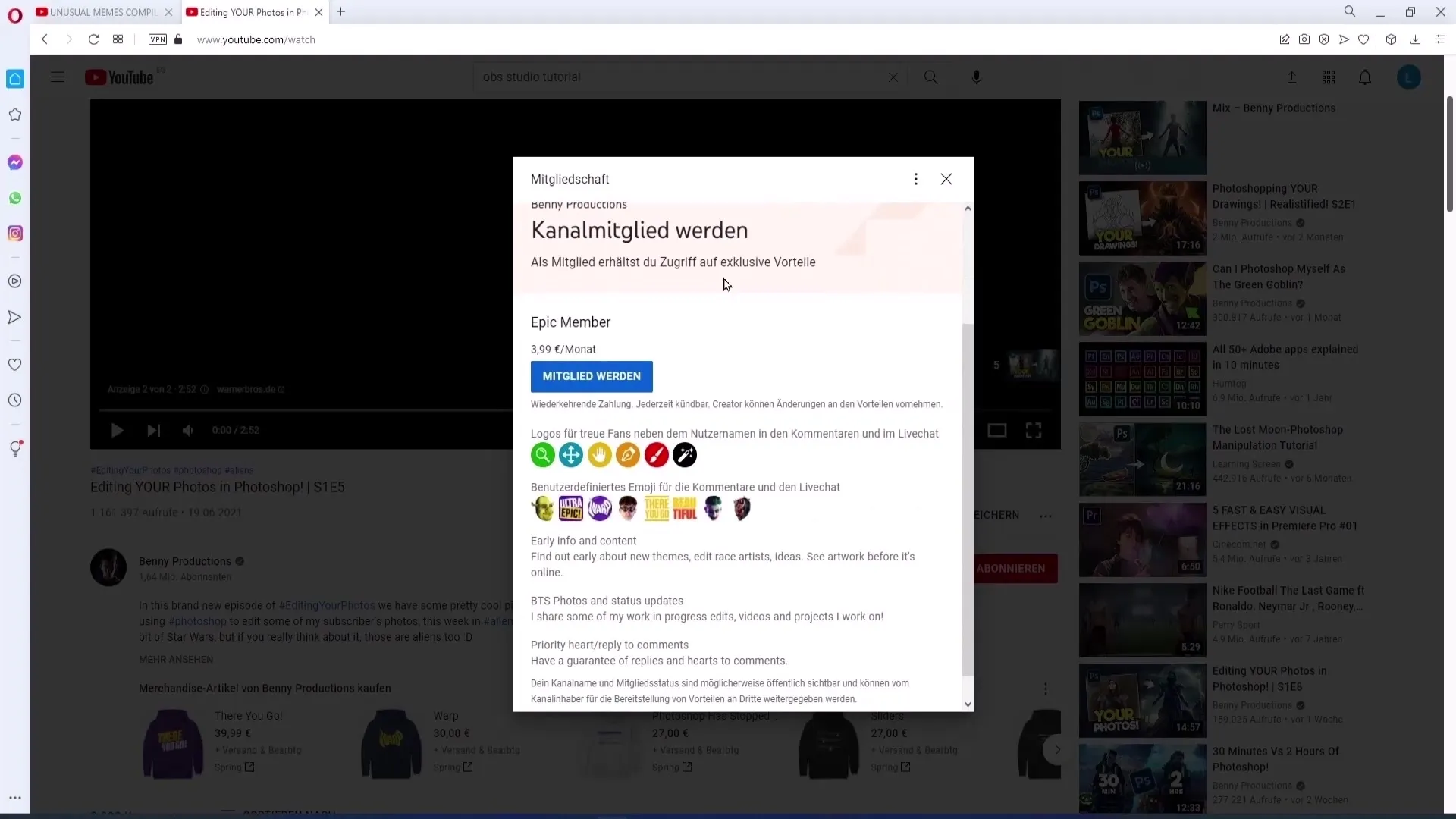Click the upload/create video icon
The image size is (1456, 819).
pyautogui.click(x=1292, y=77)
